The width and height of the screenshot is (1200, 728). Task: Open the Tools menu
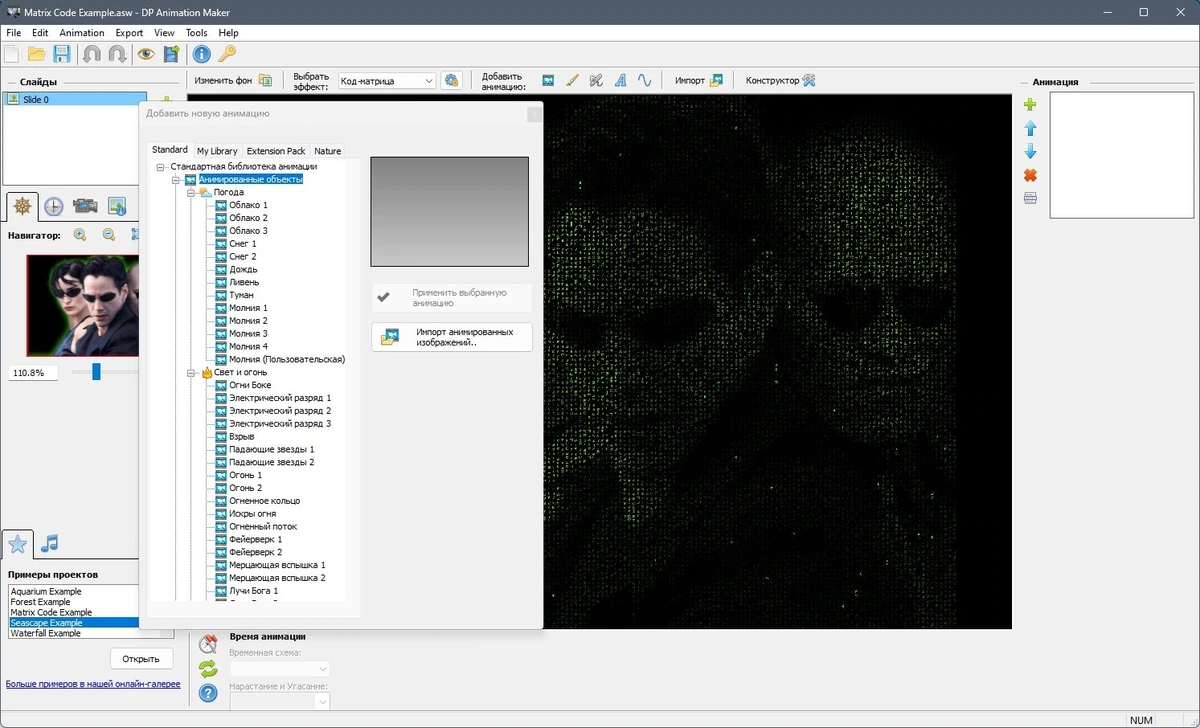[x=196, y=33]
